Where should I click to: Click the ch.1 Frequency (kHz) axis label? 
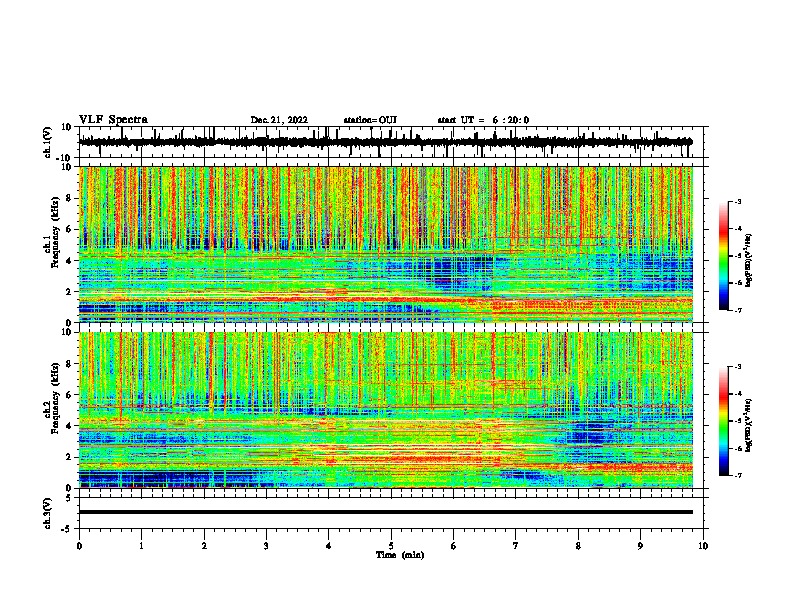pyautogui.click(x=52, y=233)
